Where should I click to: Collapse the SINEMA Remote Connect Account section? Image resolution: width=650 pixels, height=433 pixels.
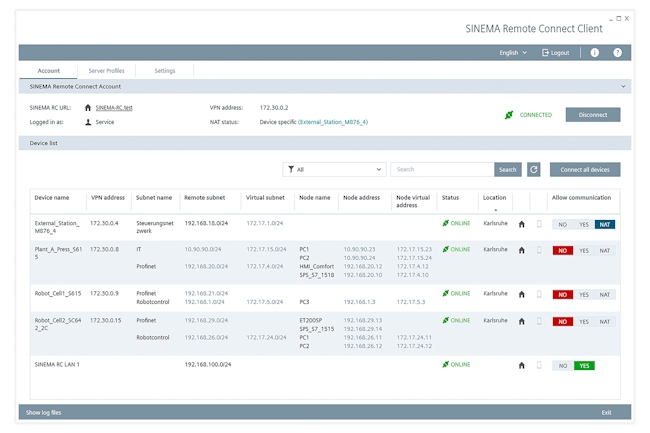[623, 87]
